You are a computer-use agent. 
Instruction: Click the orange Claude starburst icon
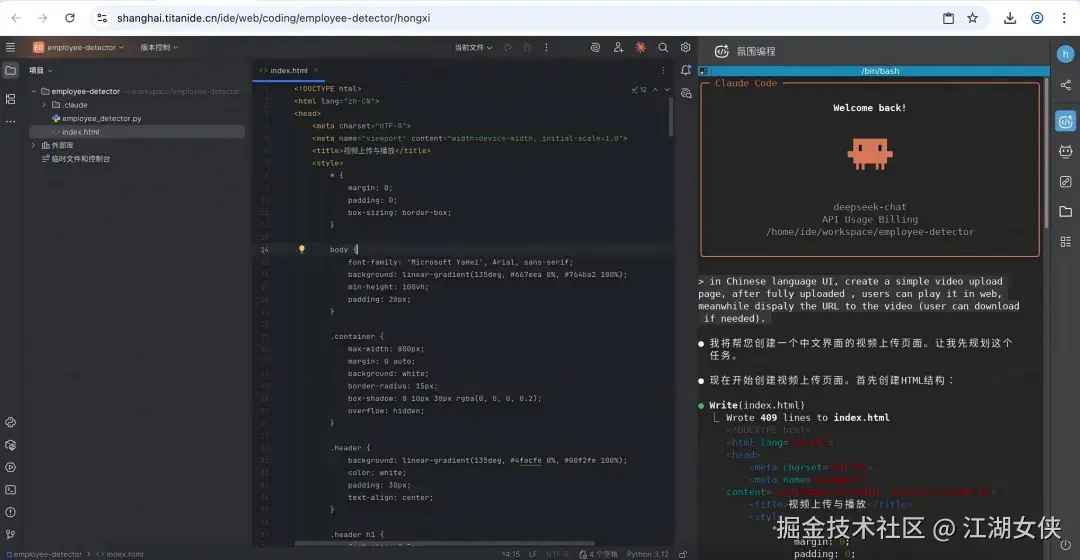[x=641, y=48]
